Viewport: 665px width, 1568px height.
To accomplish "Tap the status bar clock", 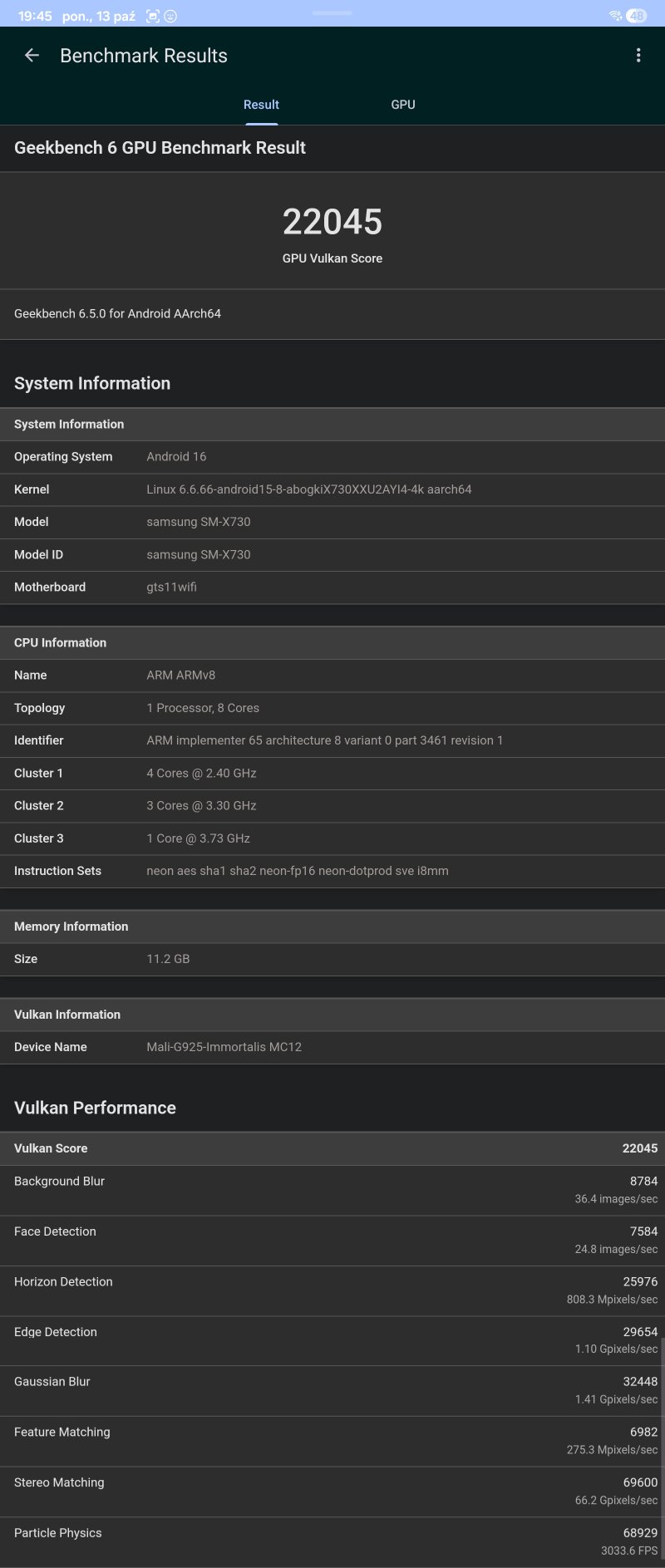I will pyautogui.click(x=35, y=16).
